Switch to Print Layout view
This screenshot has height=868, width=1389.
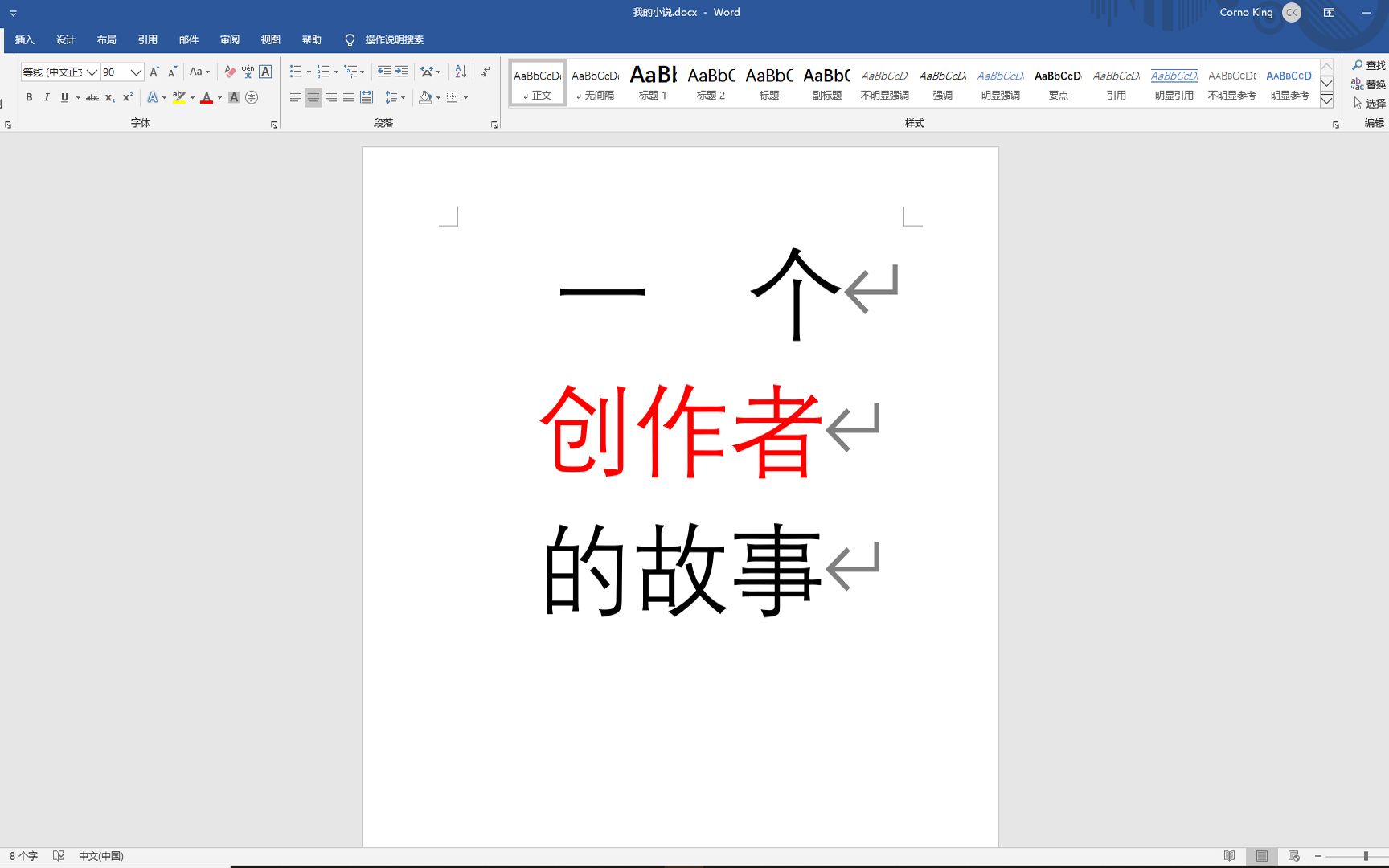pyautogui.click(x=1261, y=856)
